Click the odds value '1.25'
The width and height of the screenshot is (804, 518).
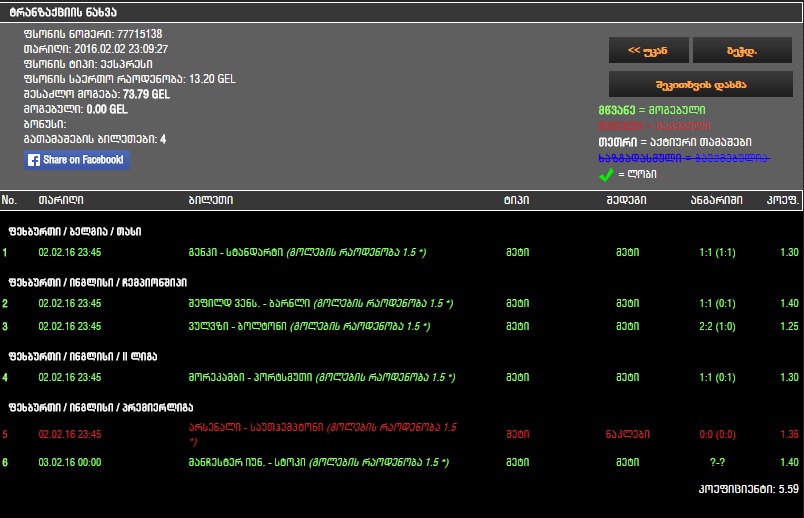tap(789, 326)
